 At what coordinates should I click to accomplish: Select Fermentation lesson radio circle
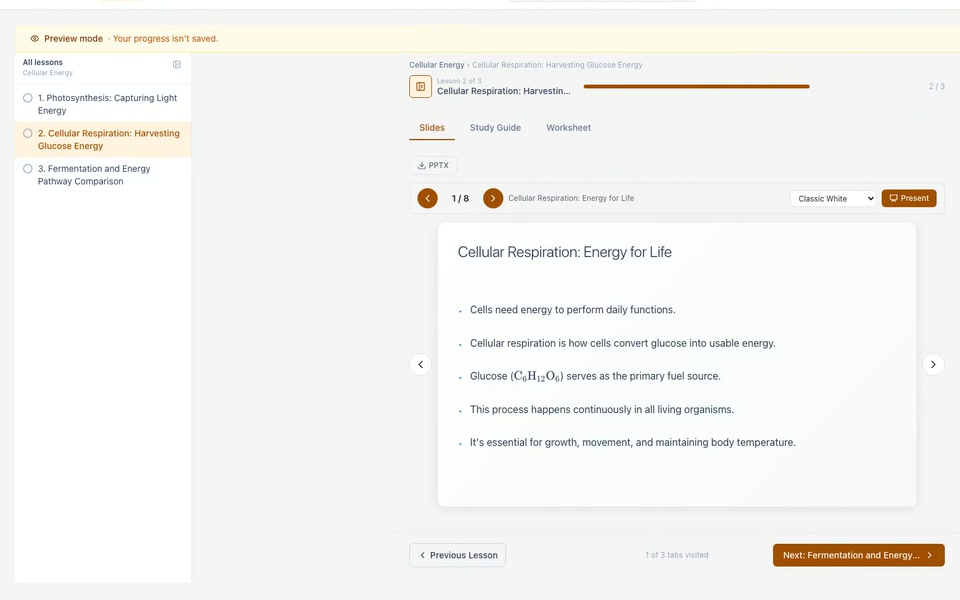(x=28, y=169)
